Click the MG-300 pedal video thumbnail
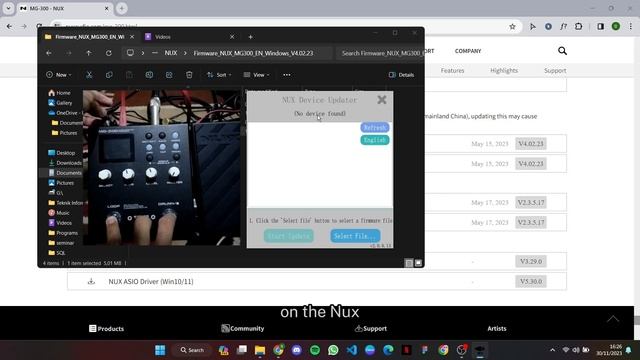 pyautogui.click(x=162, y=168)
